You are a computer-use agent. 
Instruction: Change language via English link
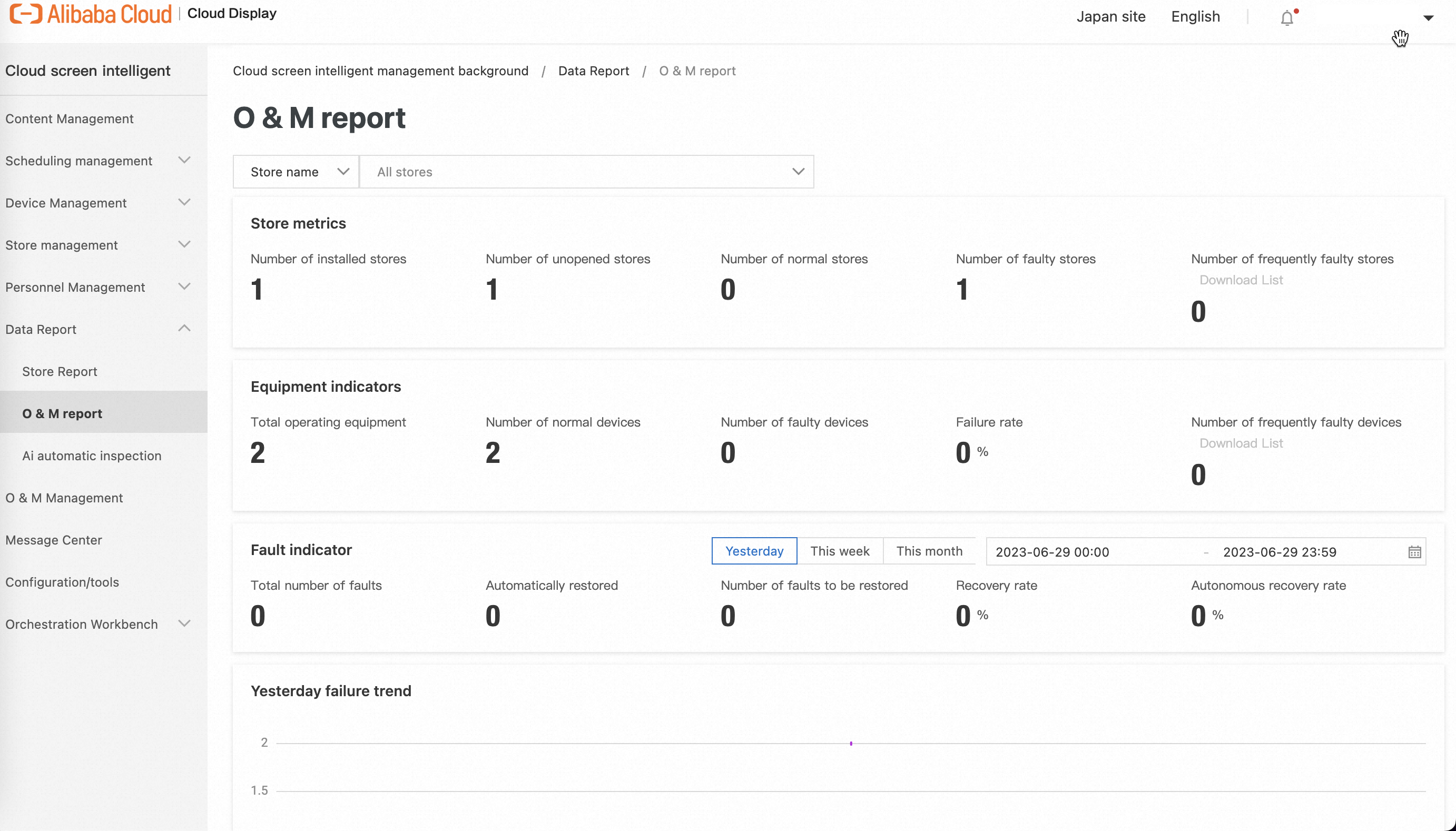pos(1195,16)
